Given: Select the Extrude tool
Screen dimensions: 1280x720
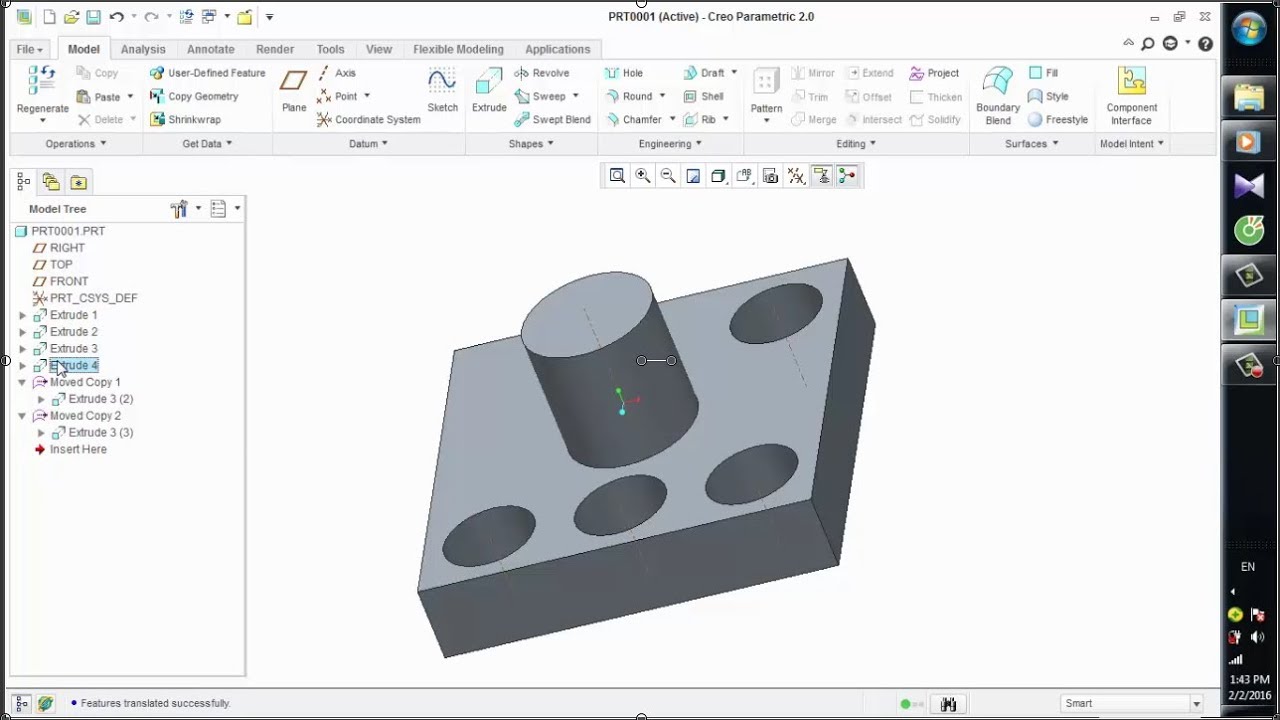Looking at the screenshot, I should pos(489,91).
